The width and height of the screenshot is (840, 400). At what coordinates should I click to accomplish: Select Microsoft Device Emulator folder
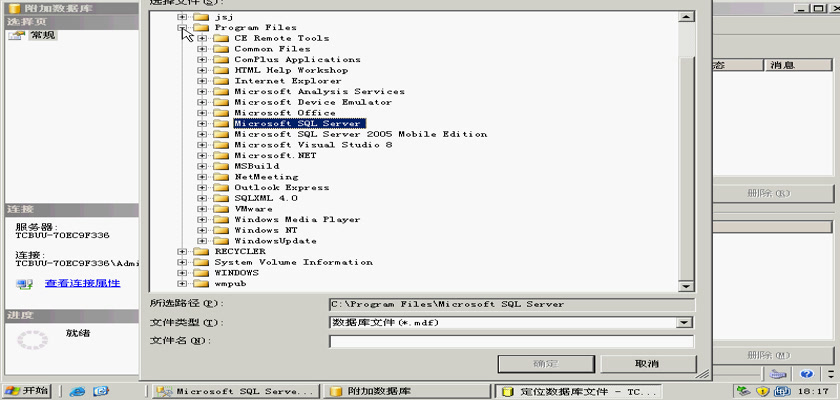[313, 102]
